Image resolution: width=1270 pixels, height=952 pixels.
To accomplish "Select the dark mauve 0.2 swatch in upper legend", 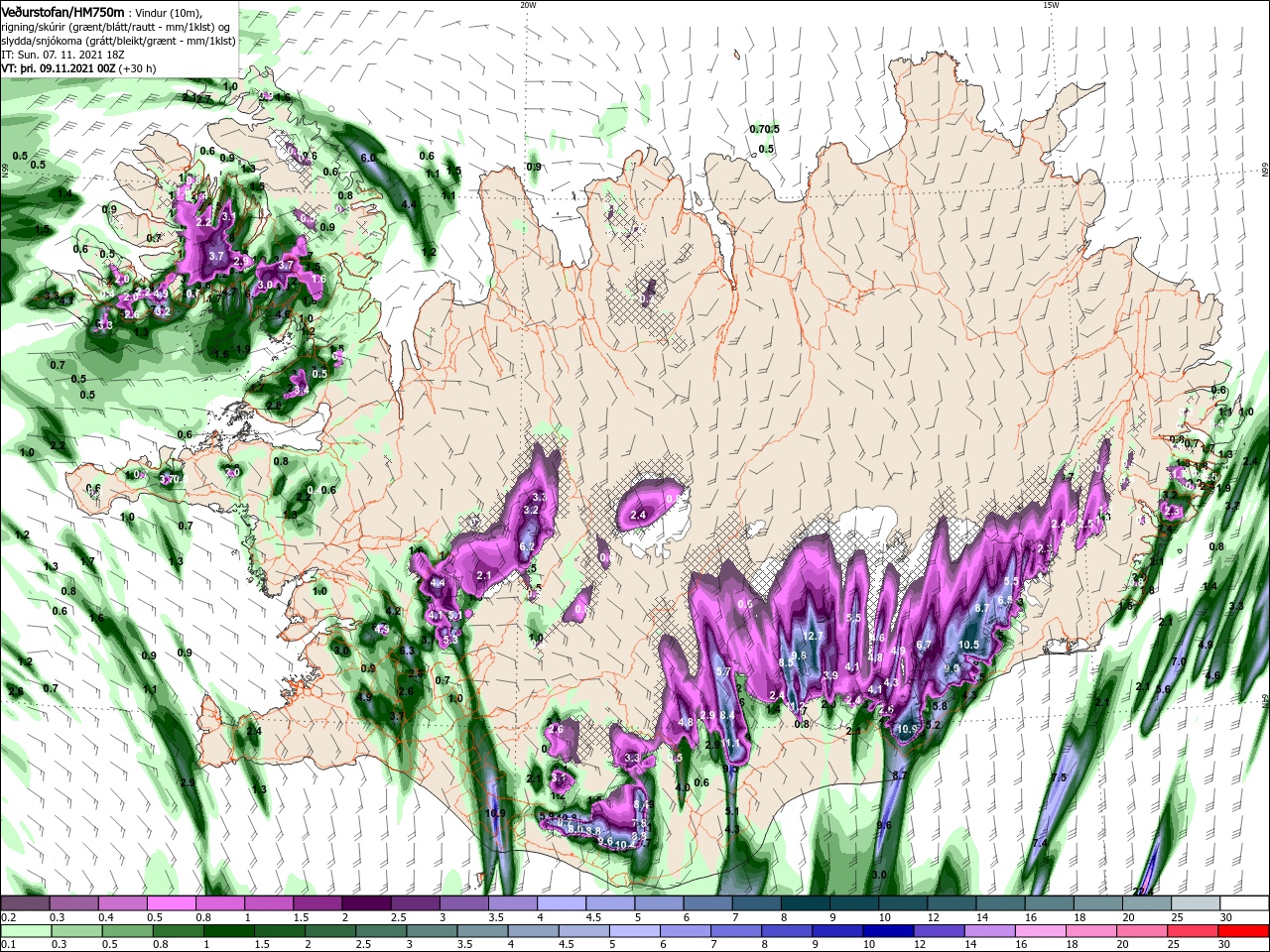I will [25, 903].
